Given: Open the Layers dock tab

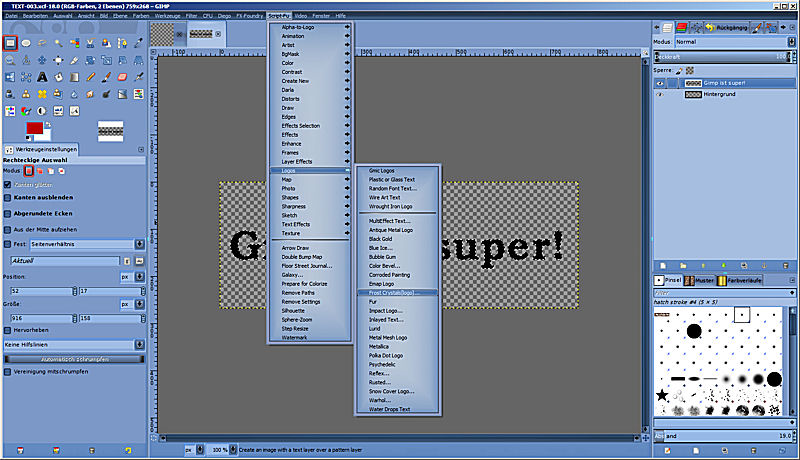Looking at the screenshot, I should [667, 28].
